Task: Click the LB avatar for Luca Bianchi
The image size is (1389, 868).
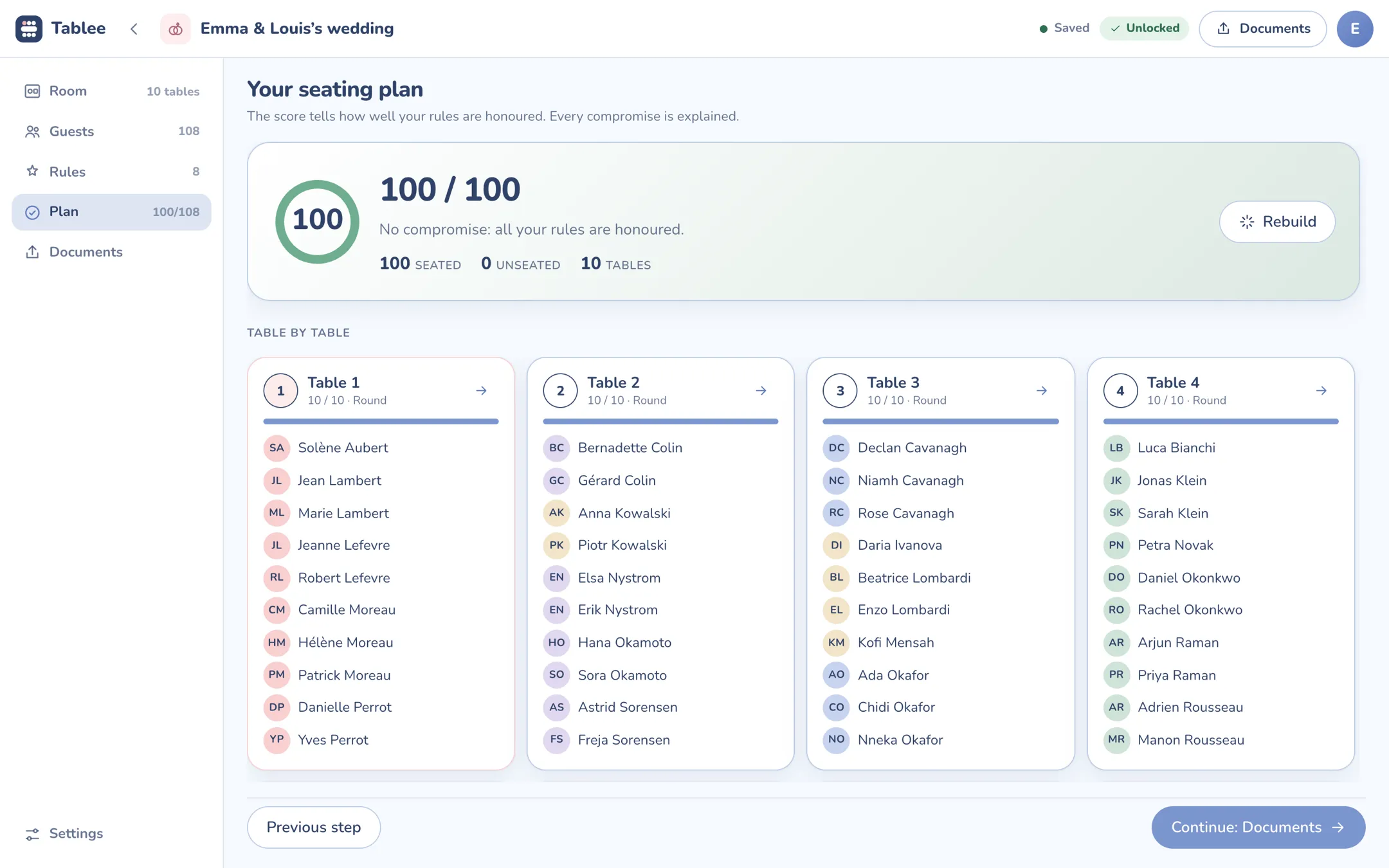Action: (x=1116, y=448)
